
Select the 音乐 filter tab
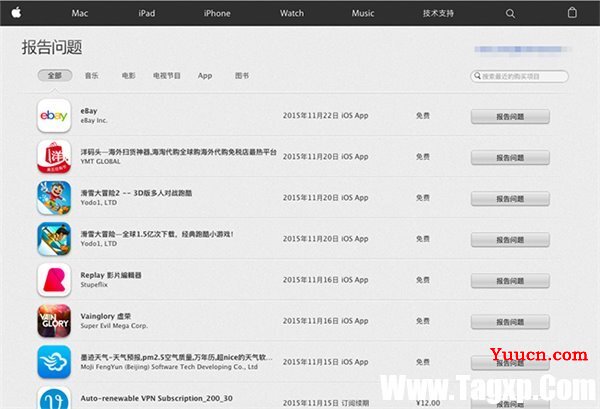pos(91,76)
